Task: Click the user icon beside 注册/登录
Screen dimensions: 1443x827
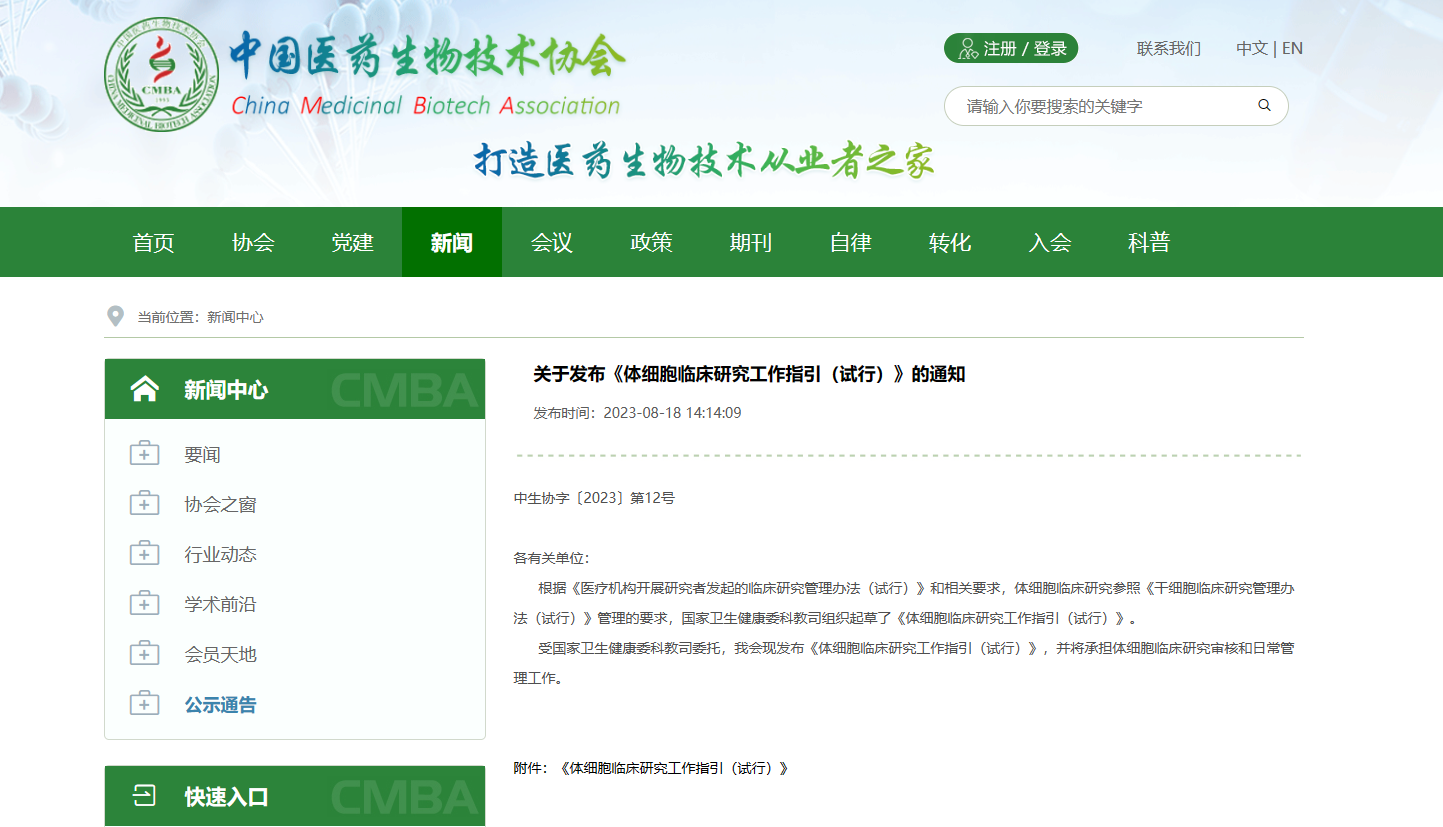Action: pos(967,48)
